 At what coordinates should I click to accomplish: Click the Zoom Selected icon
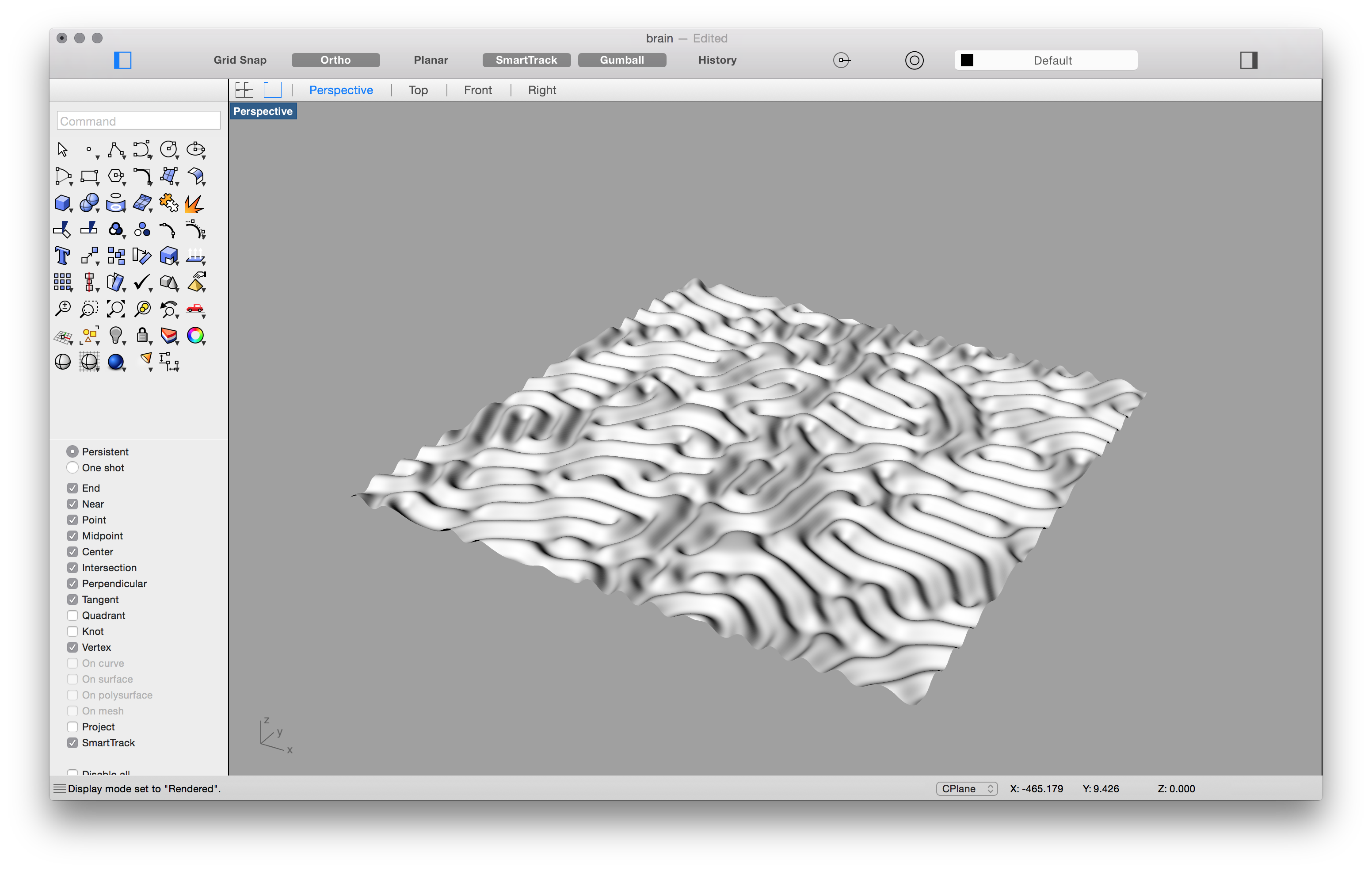tap(142, 309)
